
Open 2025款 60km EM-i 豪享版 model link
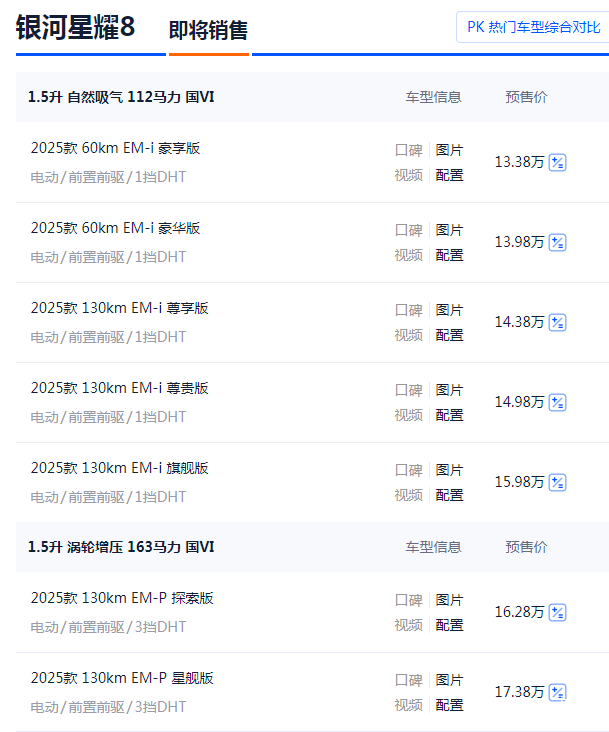coord(115,148)
